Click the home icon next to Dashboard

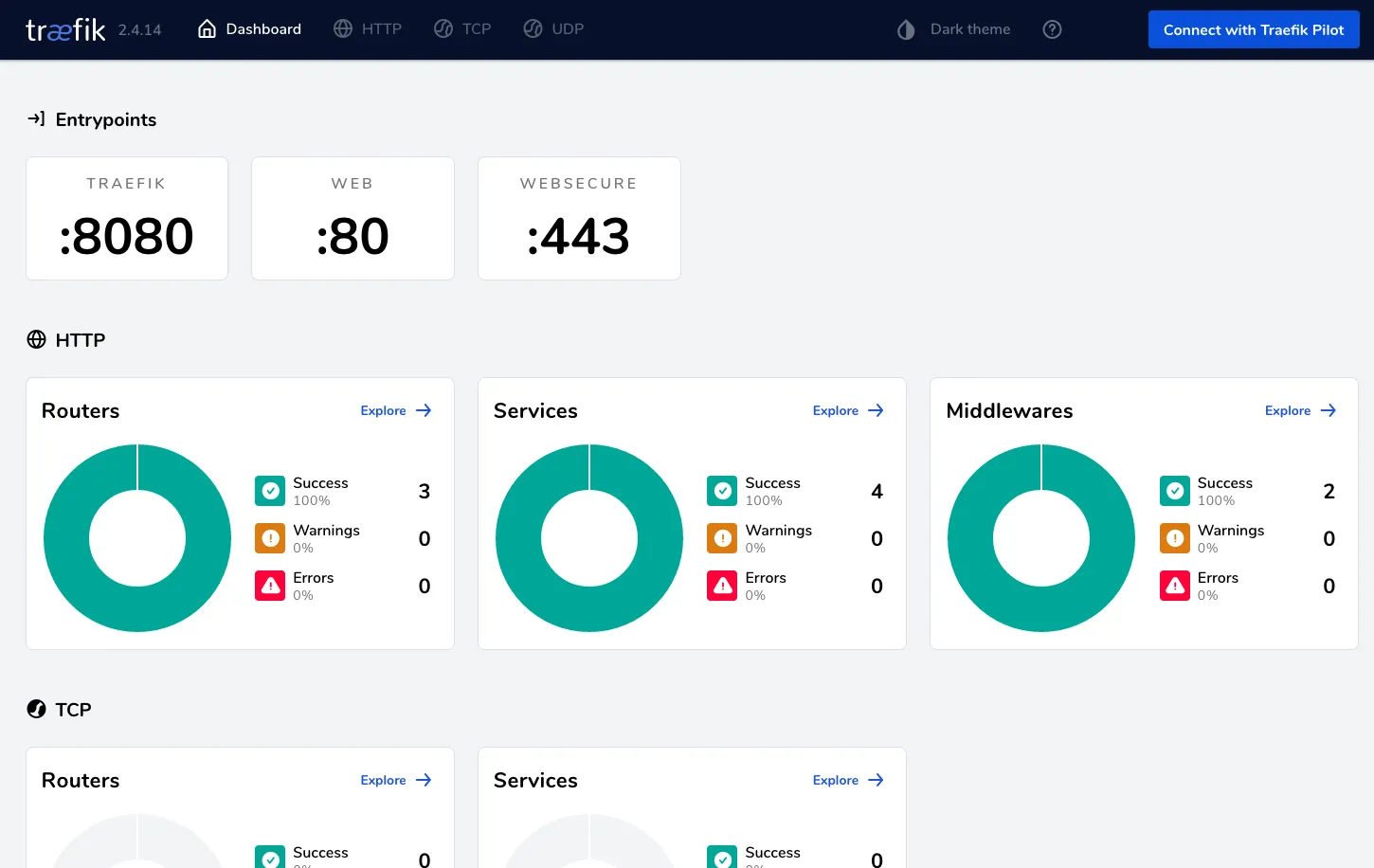(208, 28)
